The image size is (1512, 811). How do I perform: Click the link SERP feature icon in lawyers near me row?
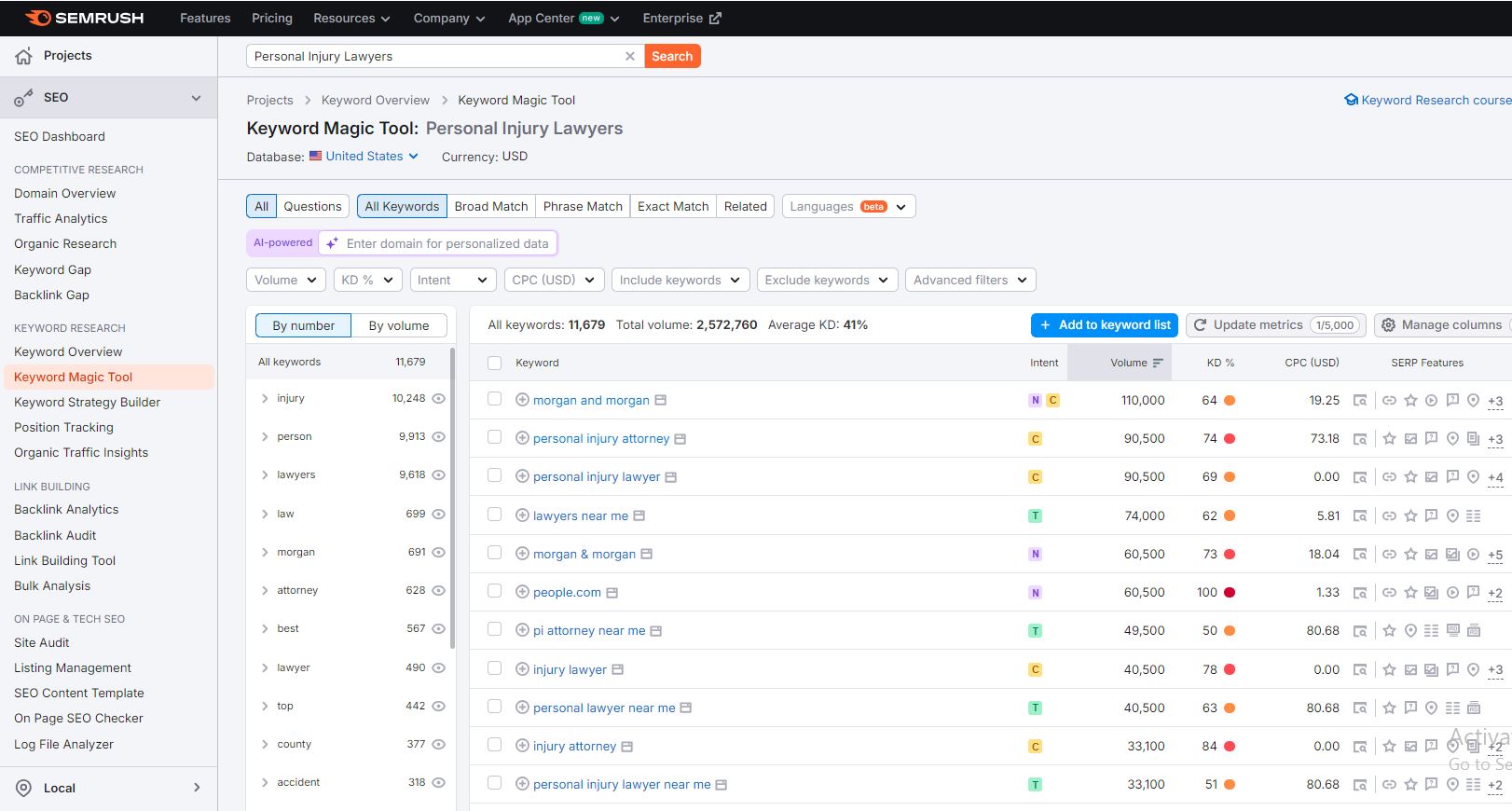1389,515
